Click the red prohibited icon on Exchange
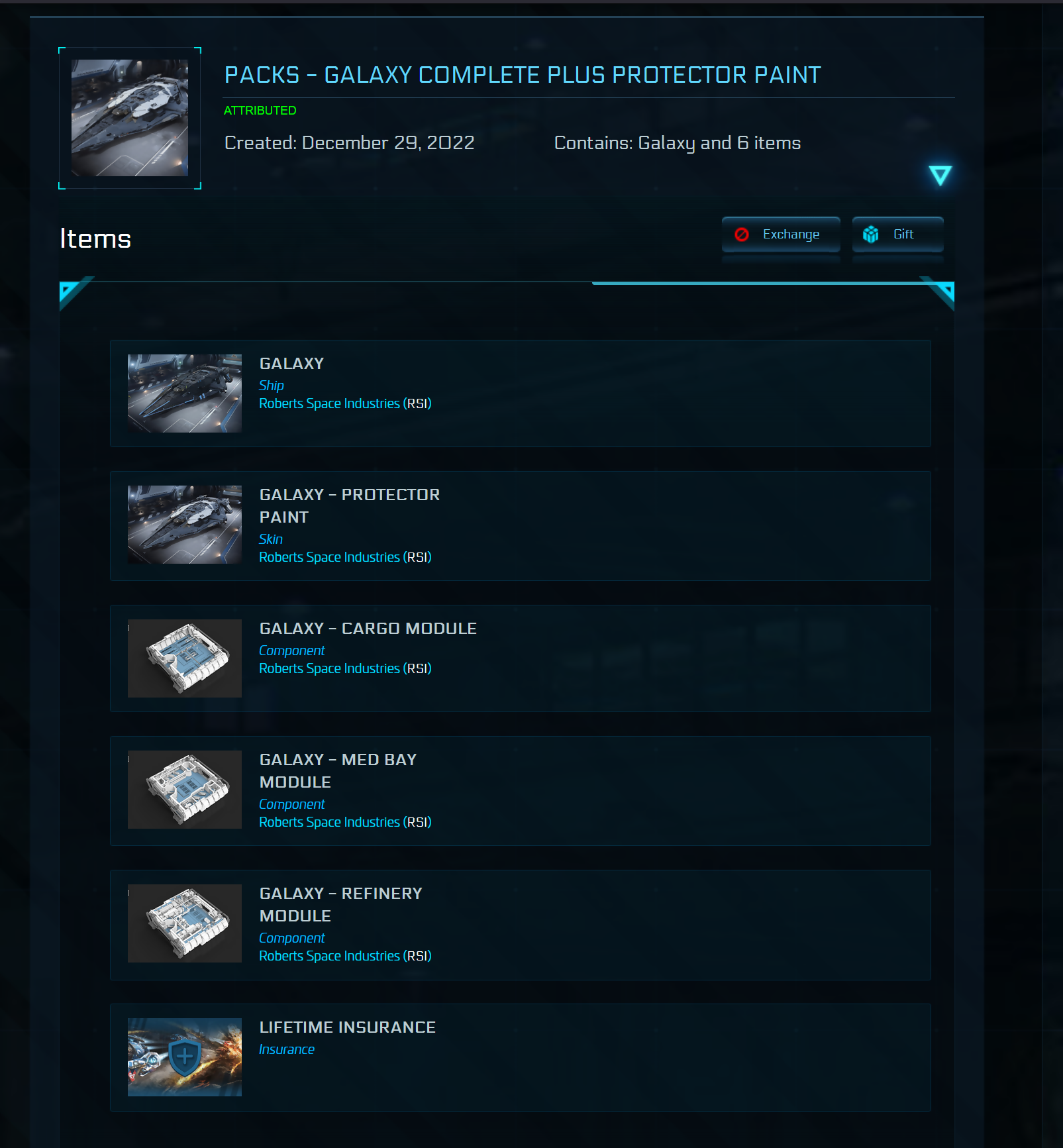The width and height of the screenshot is (1063, 1148). pyautogui.click(x=742, y=235)
